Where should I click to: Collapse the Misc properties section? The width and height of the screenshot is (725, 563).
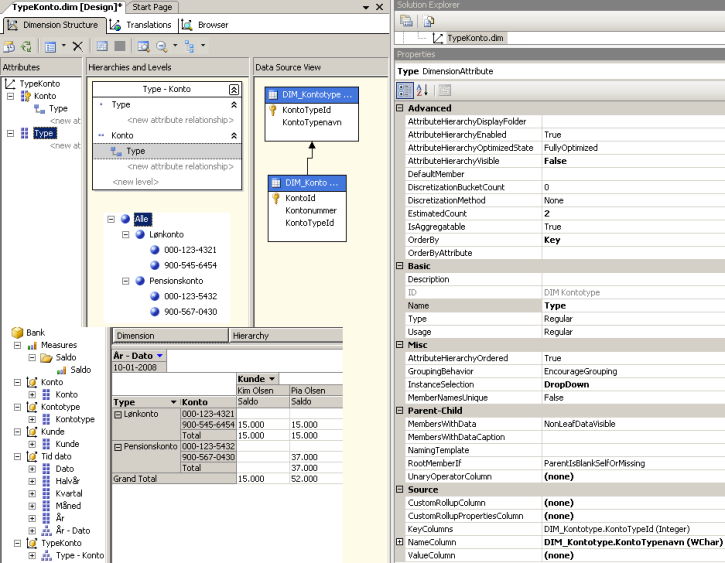coord(399,344)
